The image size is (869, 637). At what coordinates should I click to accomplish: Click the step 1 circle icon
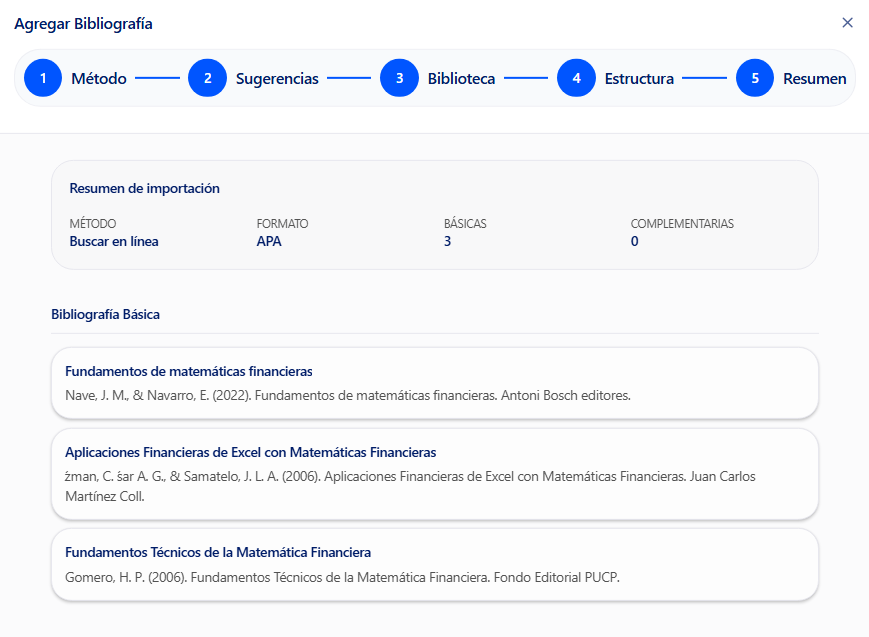[x=43, y=78]
